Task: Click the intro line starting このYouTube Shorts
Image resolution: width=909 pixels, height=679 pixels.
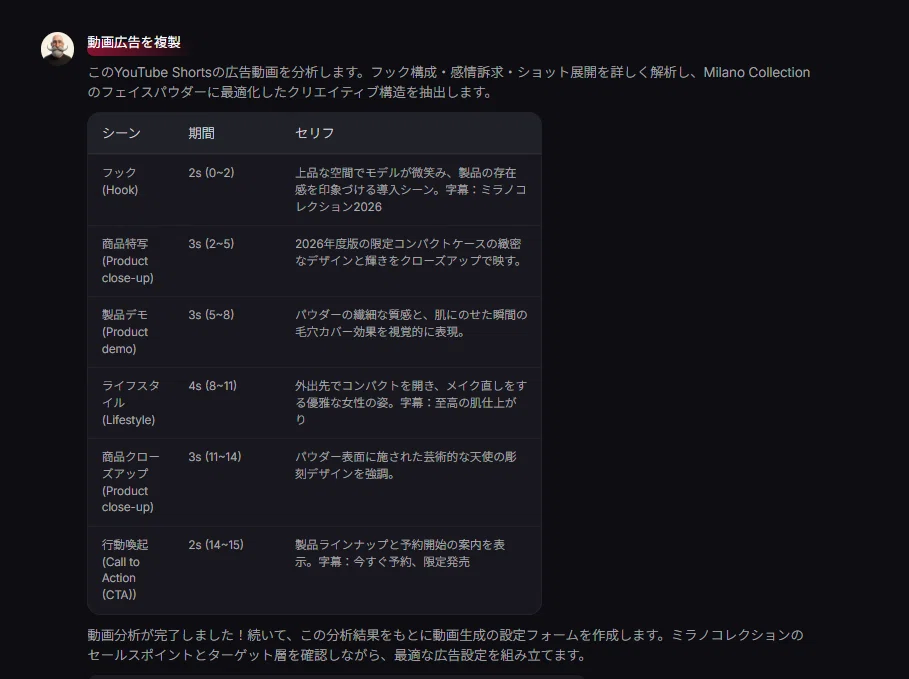Action: (449, 72)
